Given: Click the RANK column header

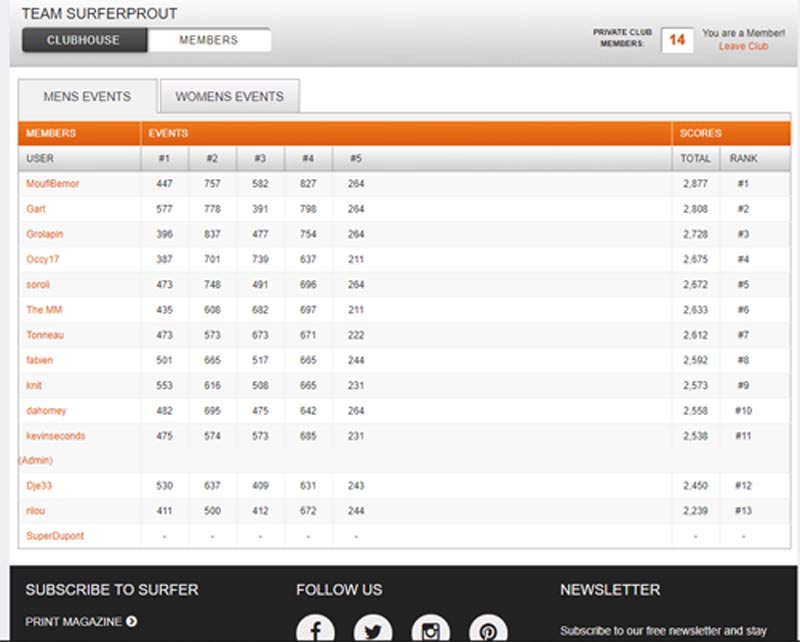Looking at the screenshot, I should [743, 158].
